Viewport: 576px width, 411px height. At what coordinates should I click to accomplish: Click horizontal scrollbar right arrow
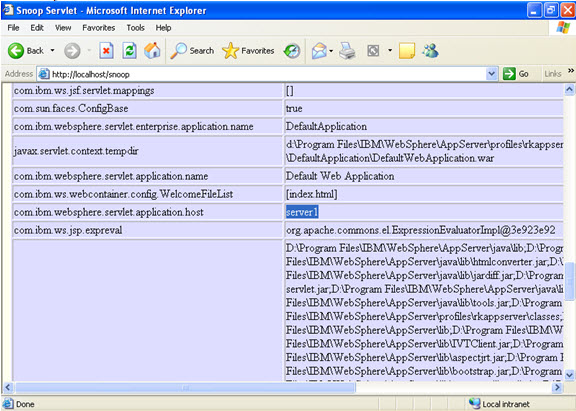(x=558, y=387)
